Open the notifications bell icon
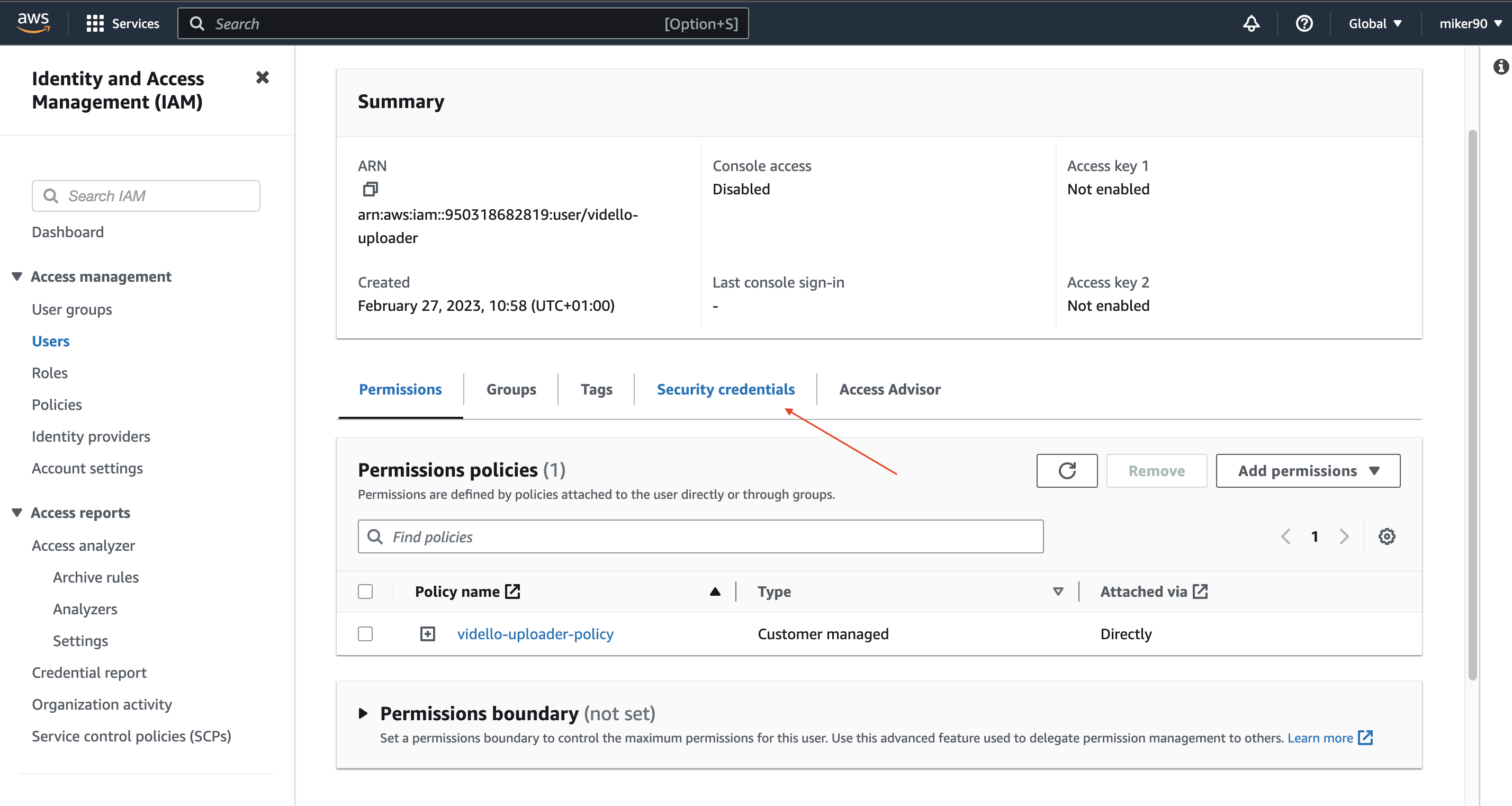 click(1251, 23)
